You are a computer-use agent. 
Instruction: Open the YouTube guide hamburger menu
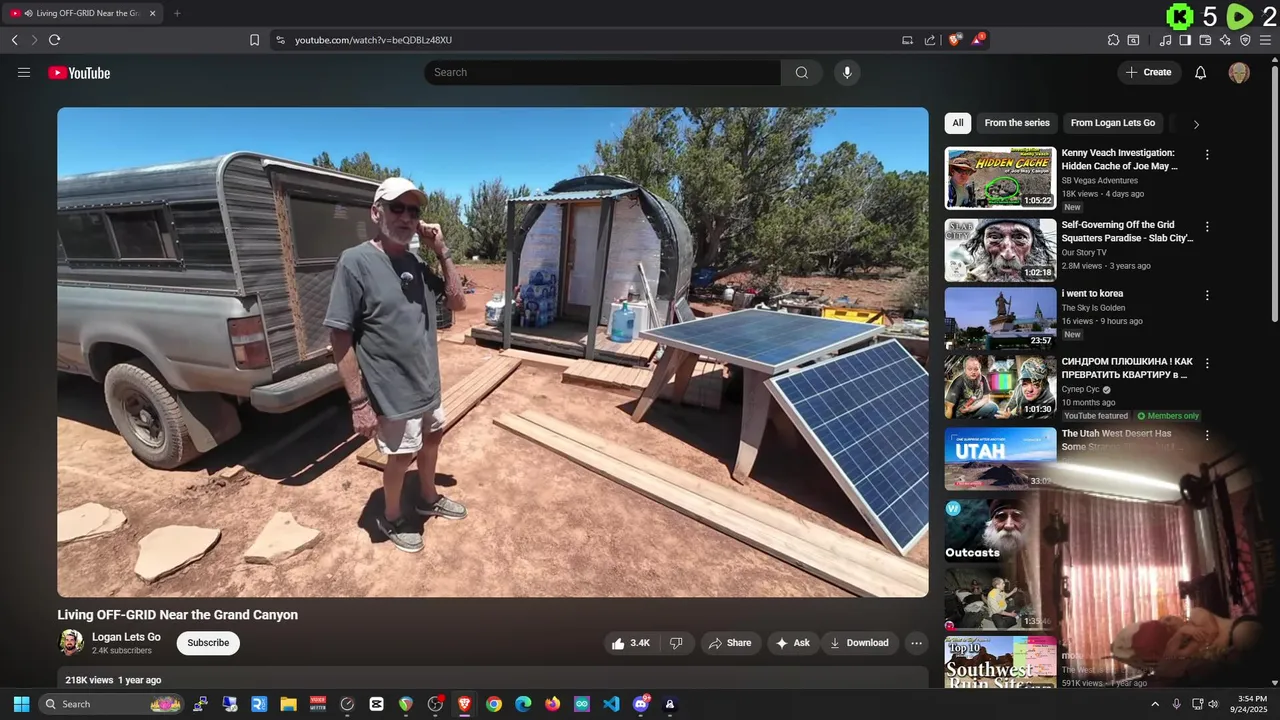[24, 72]
